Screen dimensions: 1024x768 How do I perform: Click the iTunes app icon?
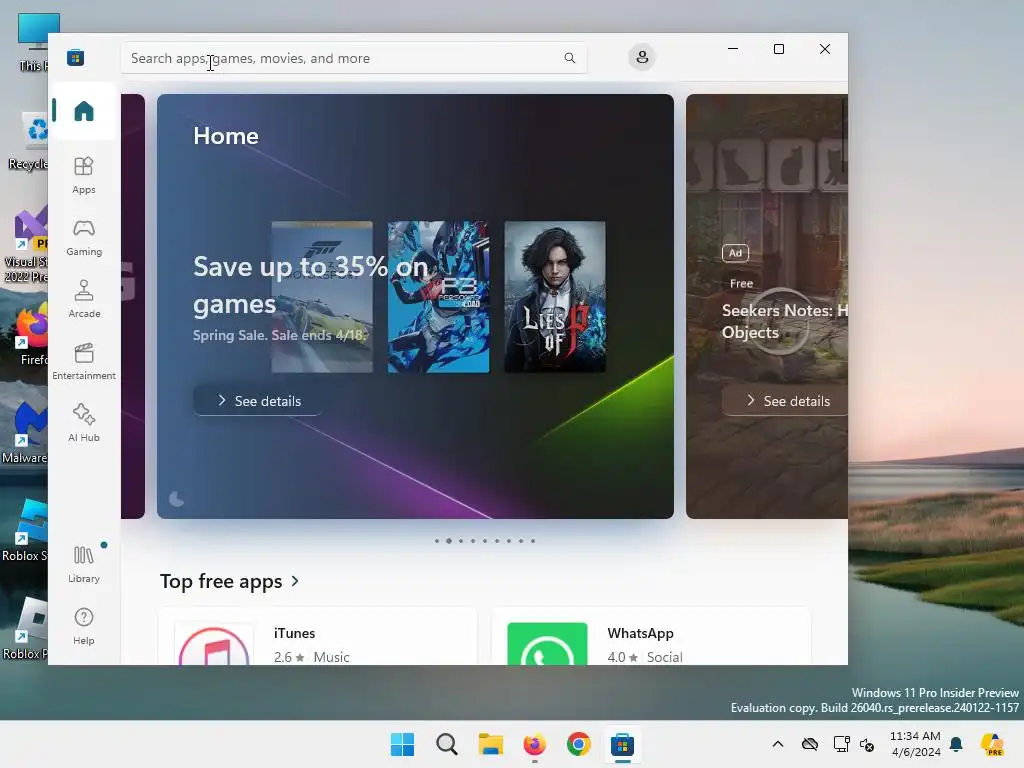pos(214,644)
